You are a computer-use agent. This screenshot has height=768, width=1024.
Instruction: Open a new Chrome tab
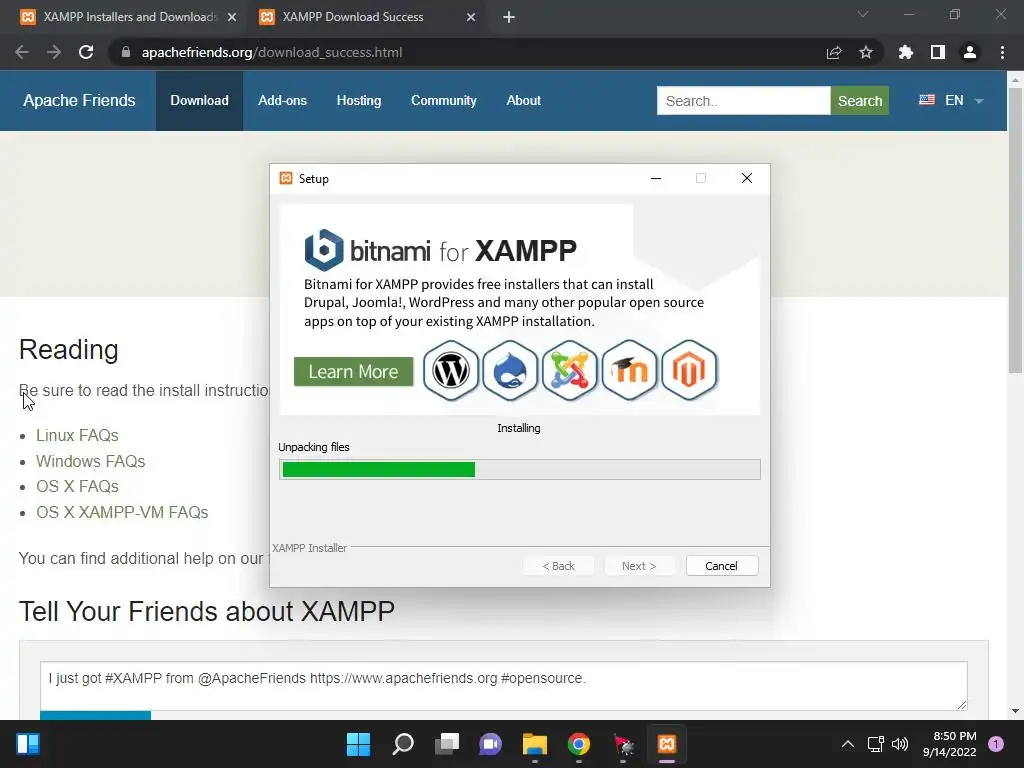(x=509, y=17)
